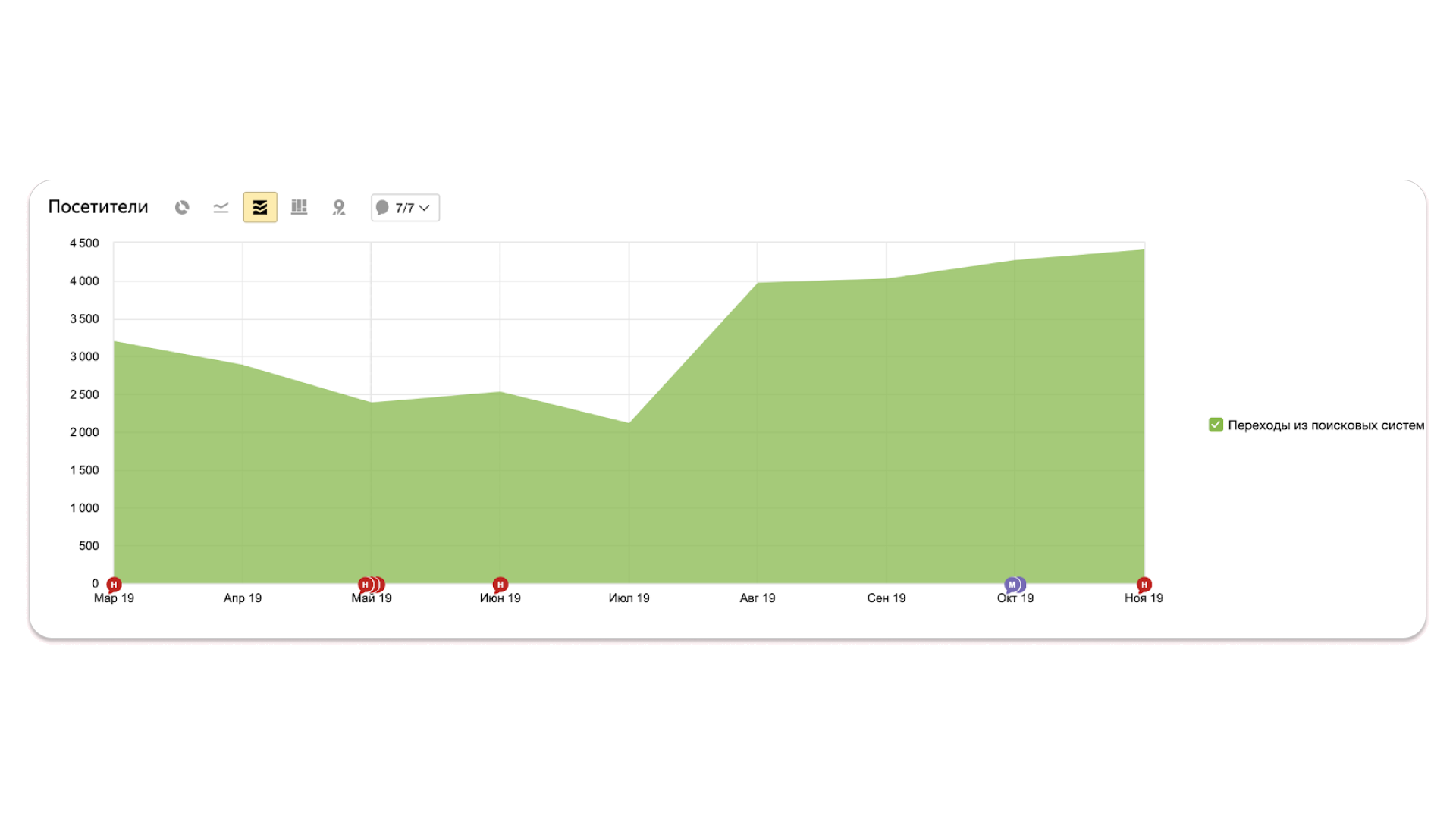Click 'Переходы из поисковых систем' legend label
Image resolution: width=1456 pixels, height=819 pixels.
(1326, 425)
